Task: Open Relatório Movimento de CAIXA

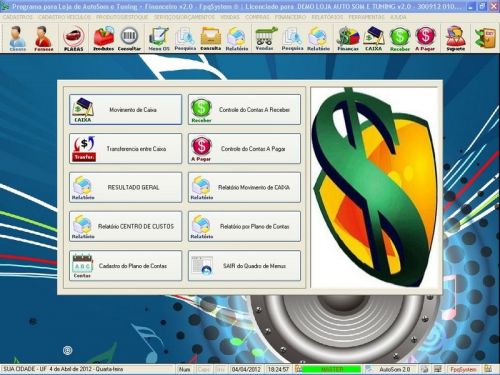Action: (x=244, y=187)
